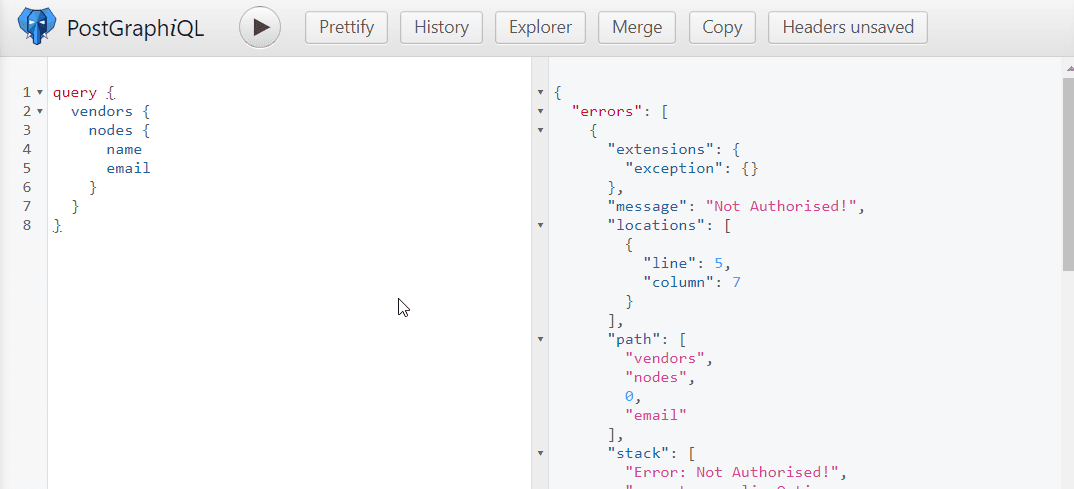This screenshot has height=489, width=1074.
Task: Collapse the vendors block at line 2
Action: coord(40,111)
